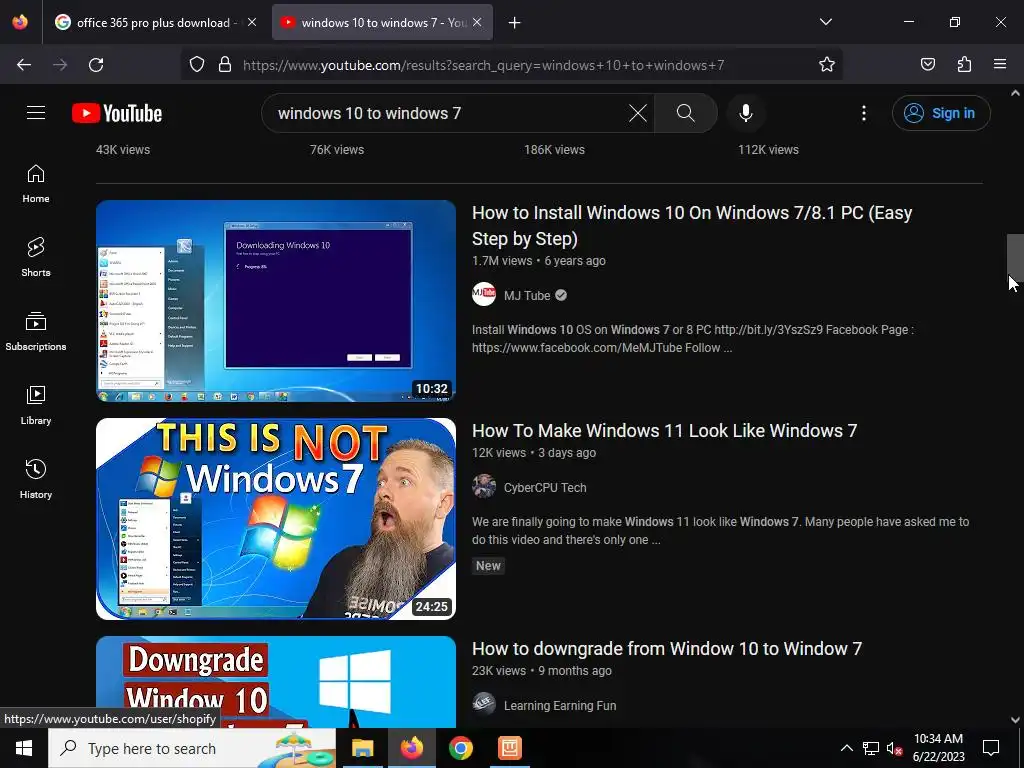Click the 23K views • 9 months ago text
This screenshot has height=768, width=1024.
click(542, 671)
